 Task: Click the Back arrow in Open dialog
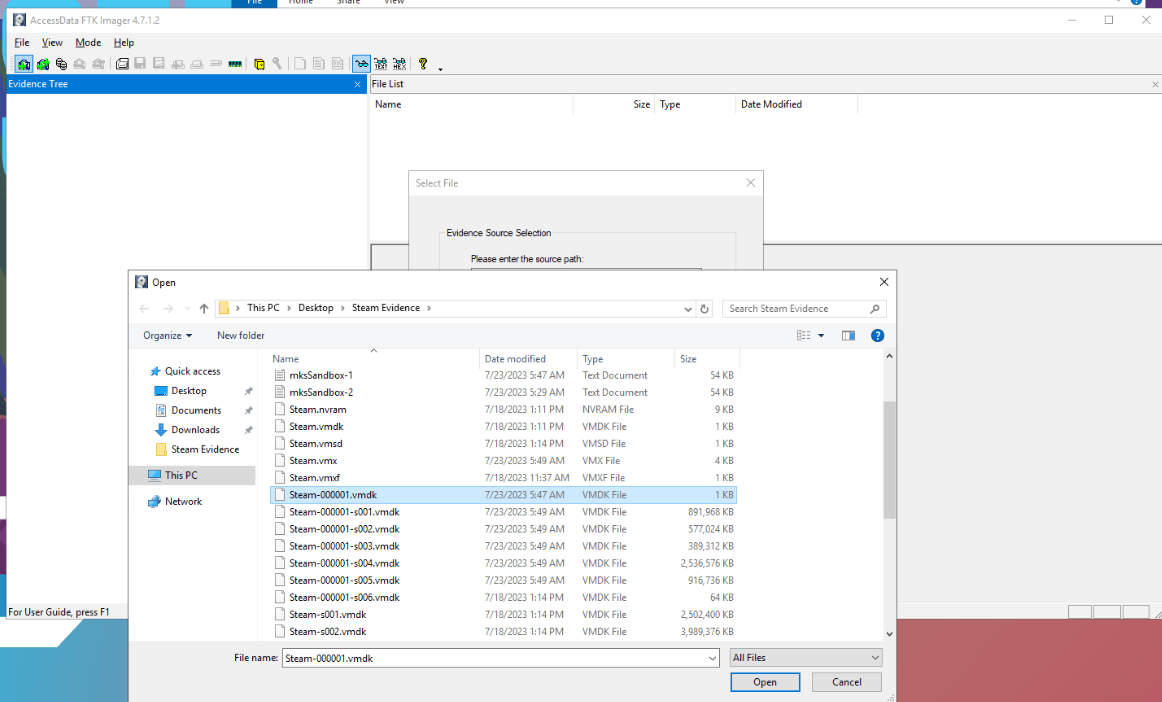tap(144, 308)
